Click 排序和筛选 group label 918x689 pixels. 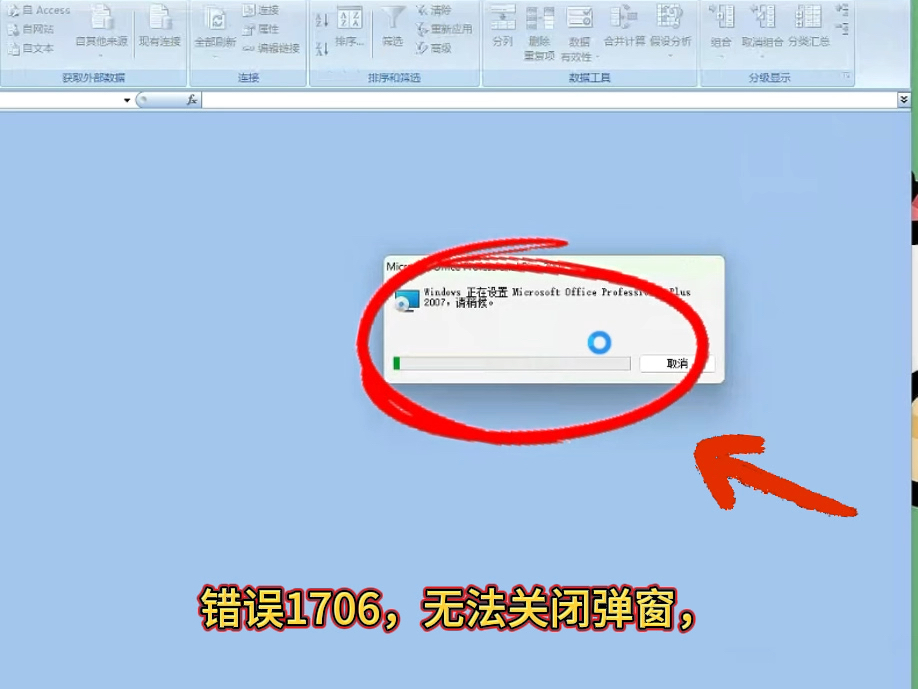click(394, 77)
